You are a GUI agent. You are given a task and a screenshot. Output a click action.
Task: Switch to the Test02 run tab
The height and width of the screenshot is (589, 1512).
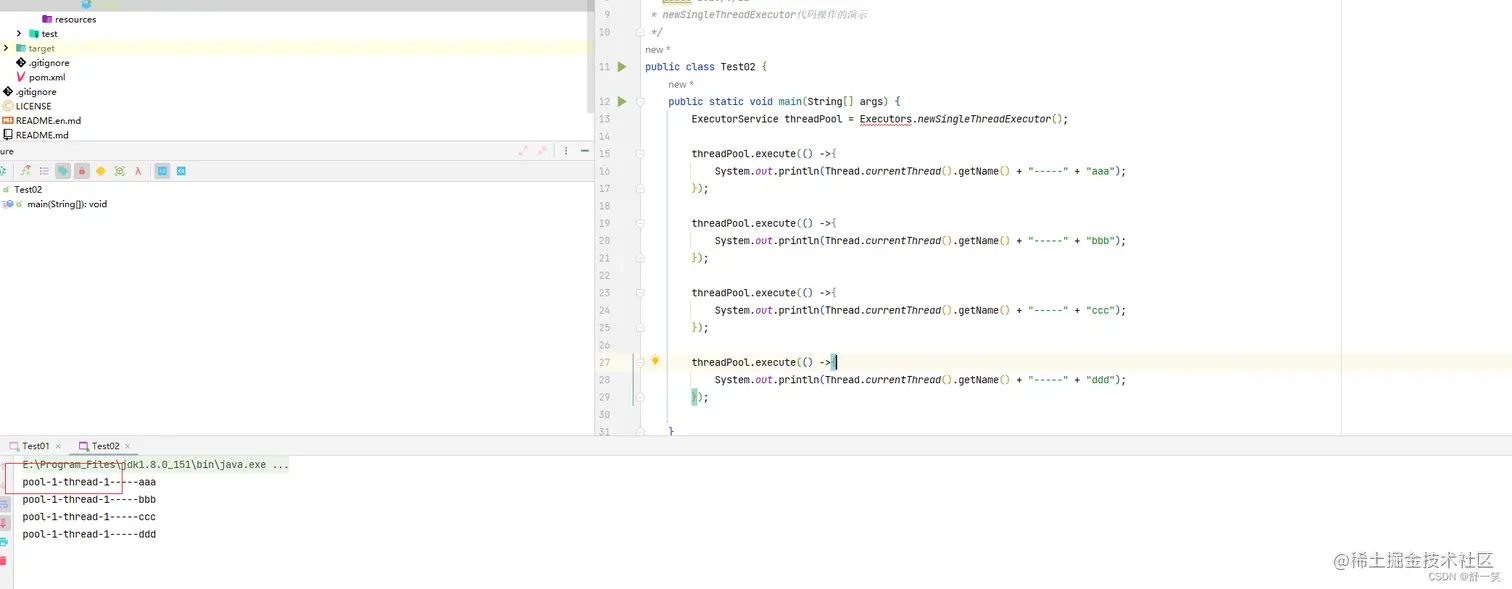105,446
